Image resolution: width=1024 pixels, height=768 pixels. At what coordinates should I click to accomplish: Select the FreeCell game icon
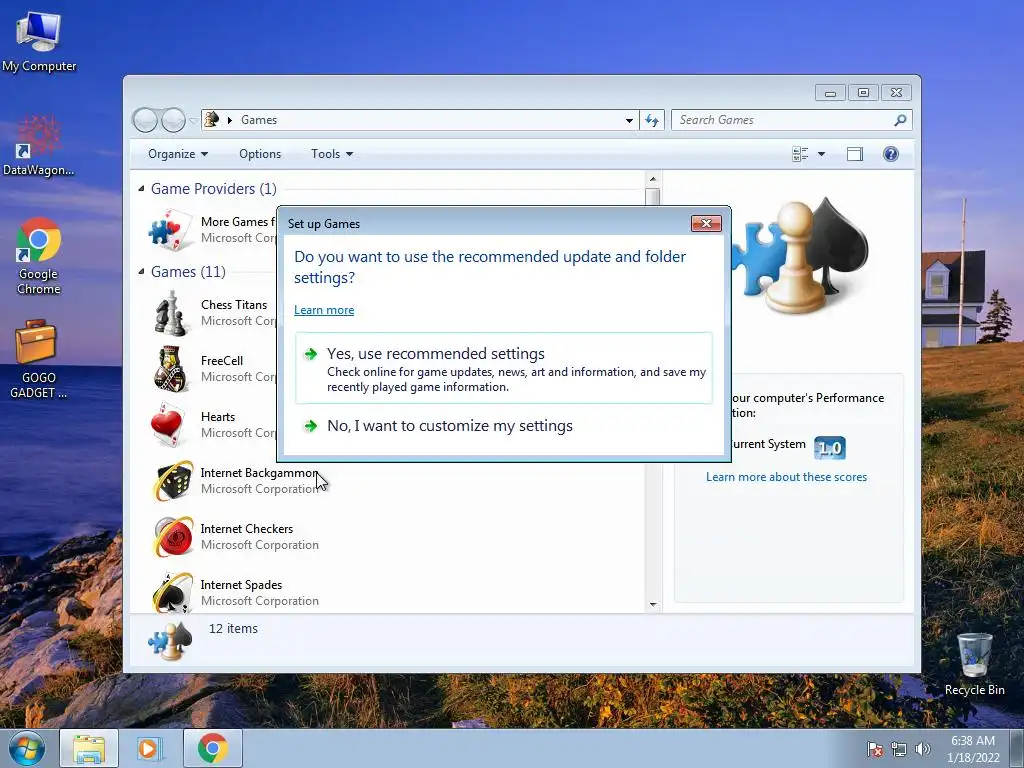click(171, 368)
